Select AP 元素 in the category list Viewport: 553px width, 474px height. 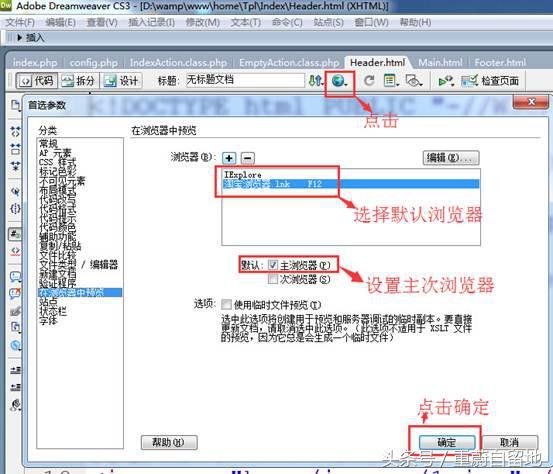[x=55, y=153]
